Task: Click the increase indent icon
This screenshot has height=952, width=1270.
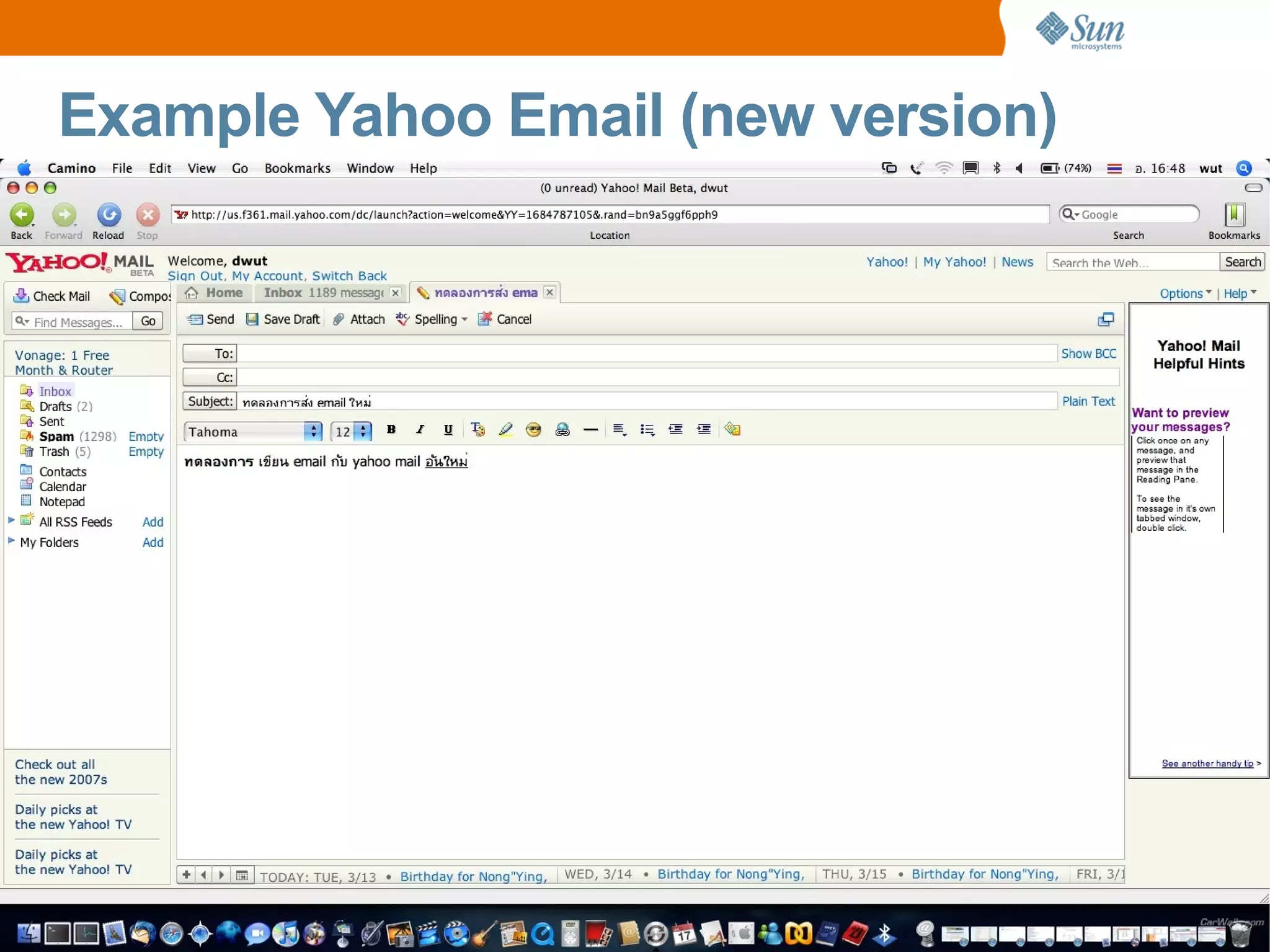Action: click(x=704, y=429)
